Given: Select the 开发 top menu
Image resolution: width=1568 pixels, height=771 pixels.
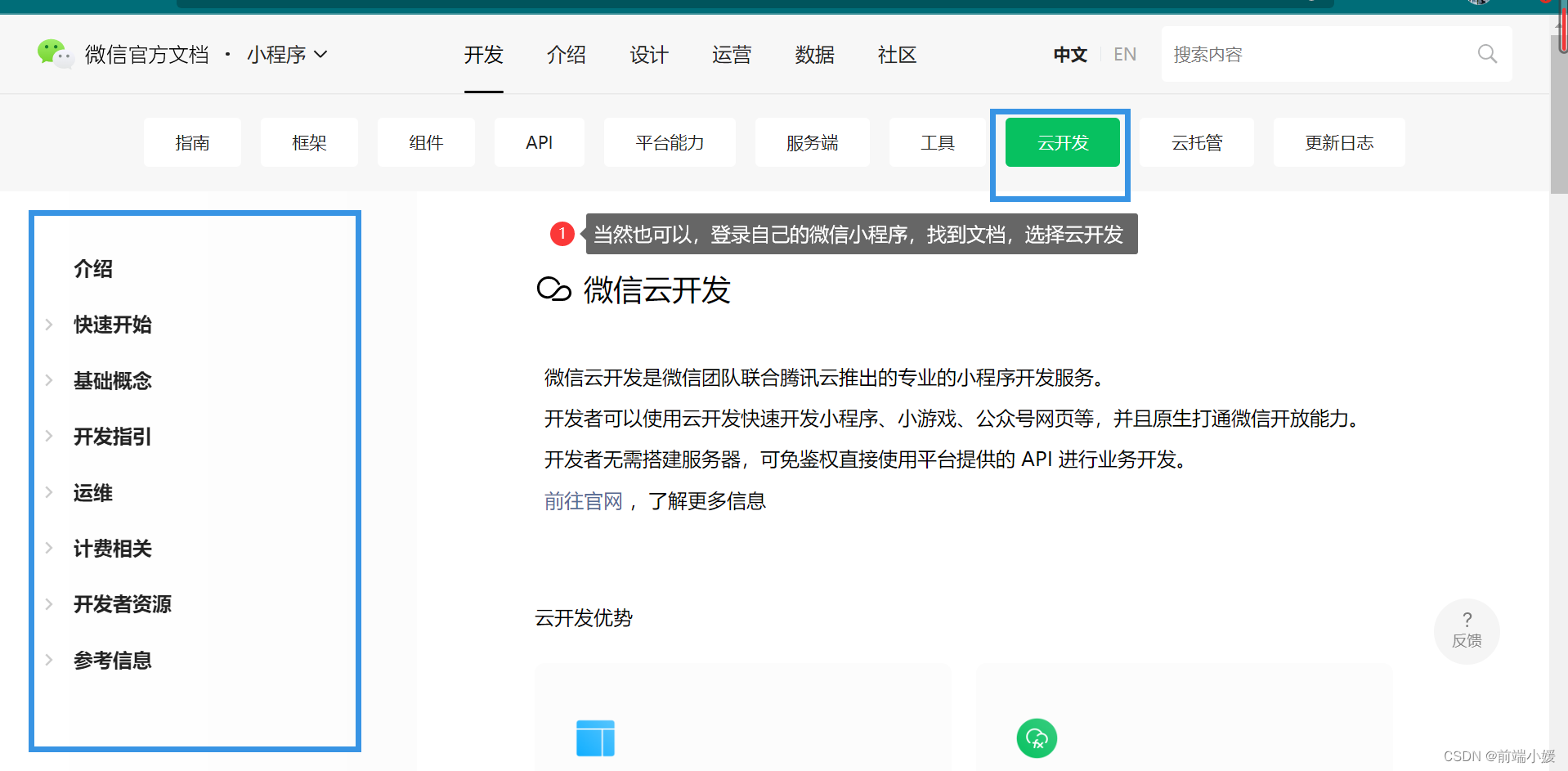Looking at the screenshot, I should coord(484,55).
